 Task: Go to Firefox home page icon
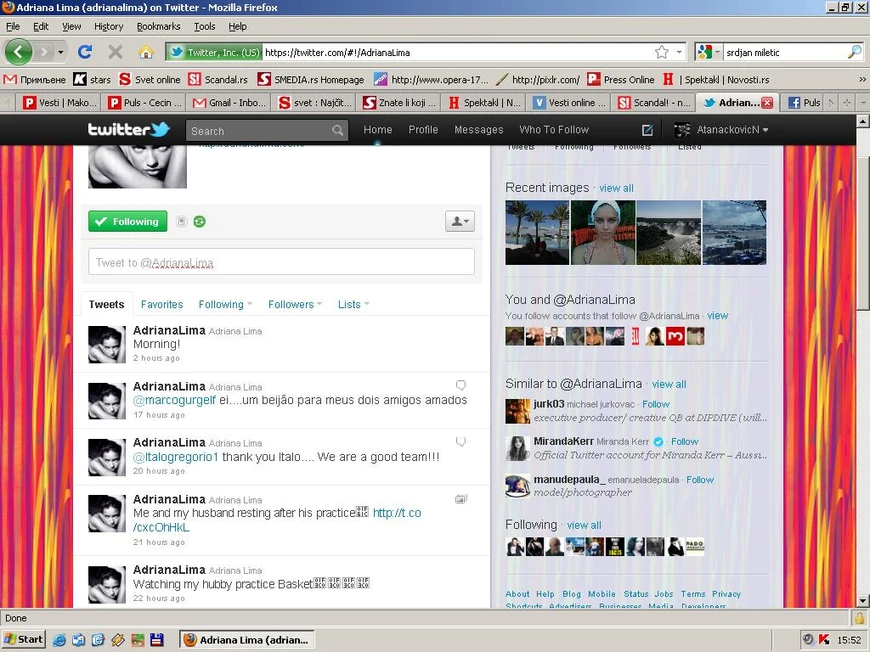145,52
